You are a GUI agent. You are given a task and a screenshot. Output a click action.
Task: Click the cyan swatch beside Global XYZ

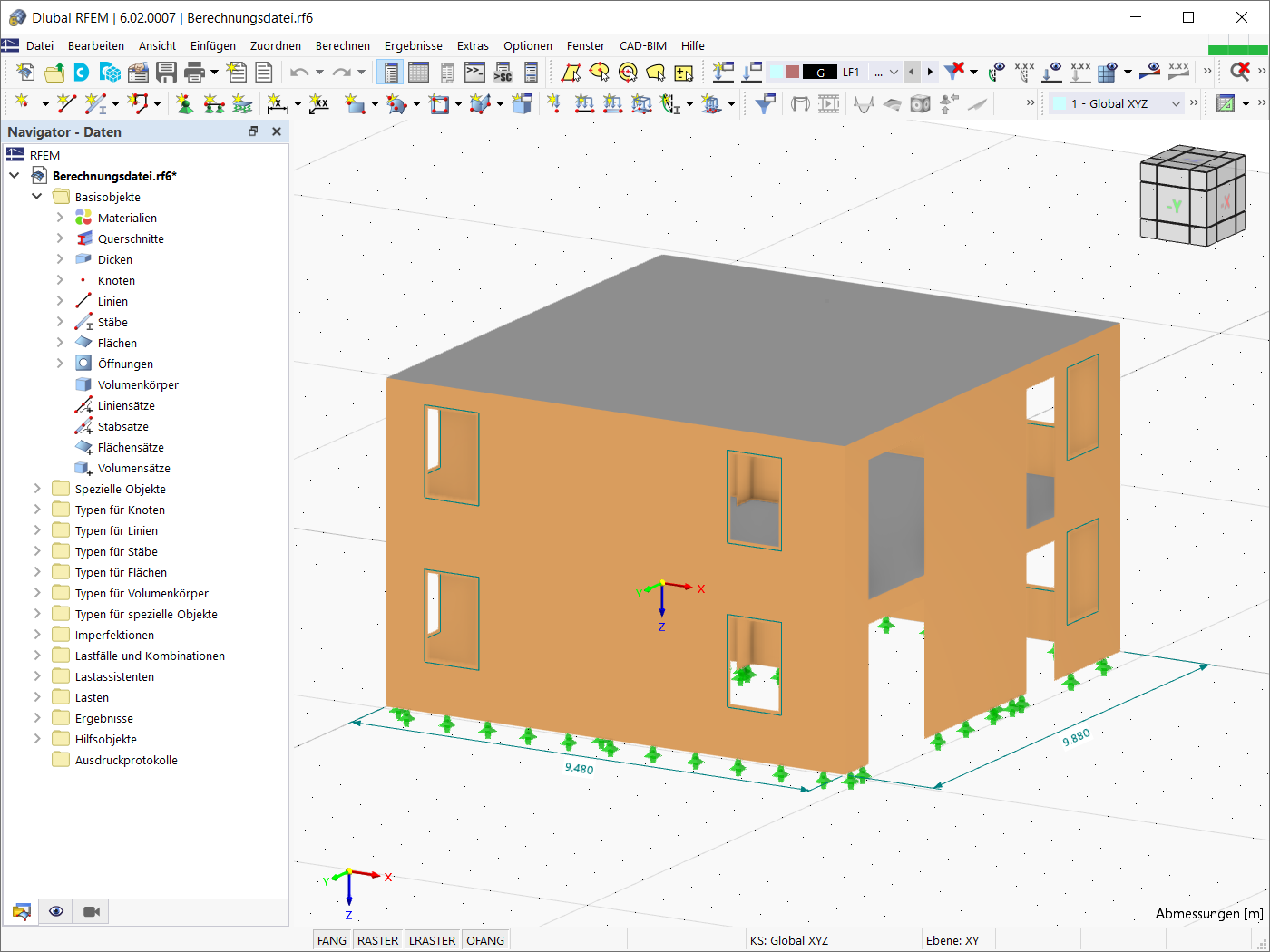click(1059, 103)
